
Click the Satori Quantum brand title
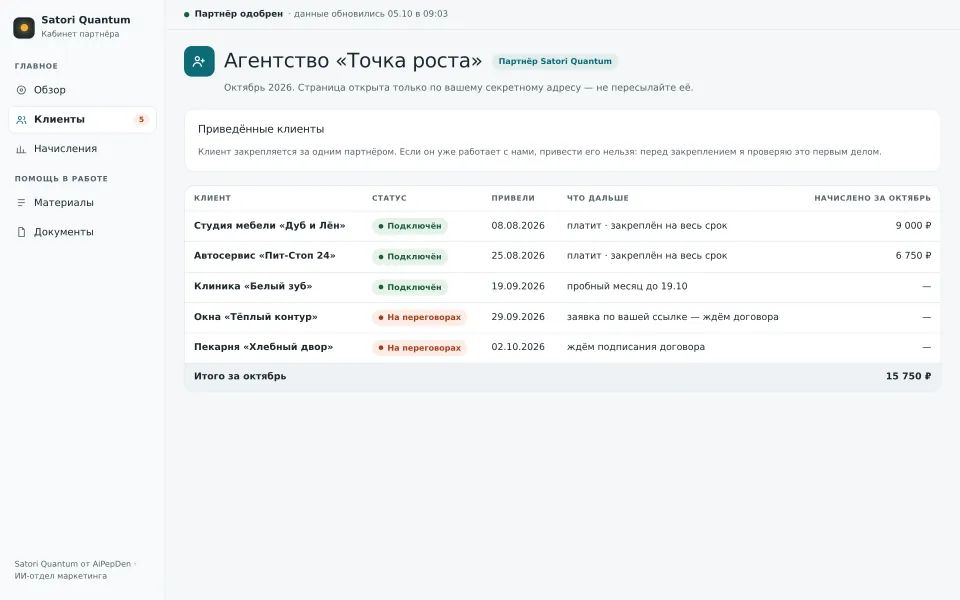[86, 20]
